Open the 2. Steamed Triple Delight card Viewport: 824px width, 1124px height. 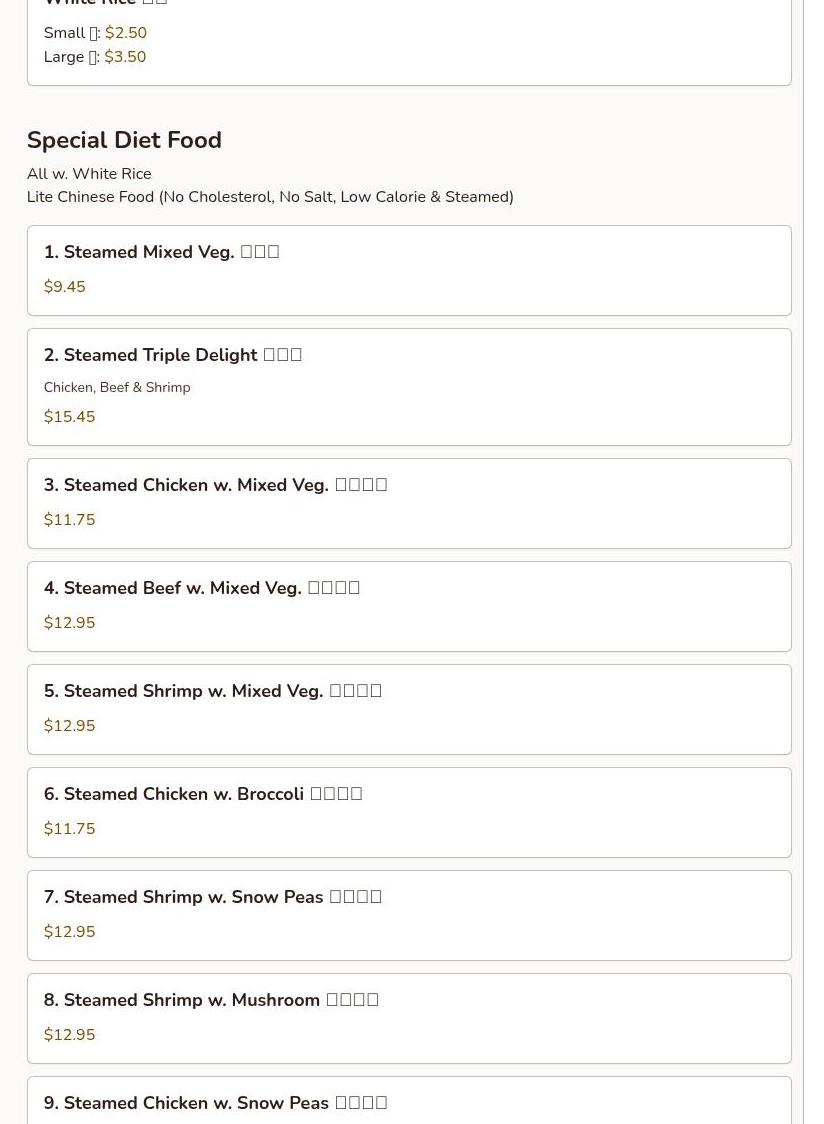point(409,387)
